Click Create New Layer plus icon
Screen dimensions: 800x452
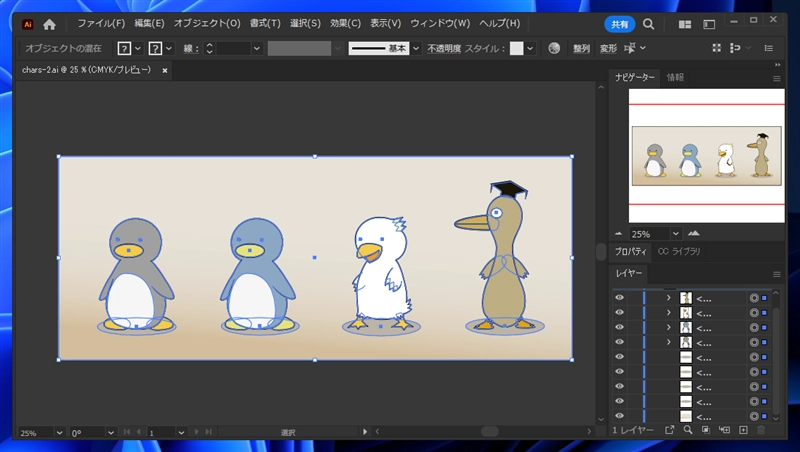pyautogui.click(x=743, y=430)
